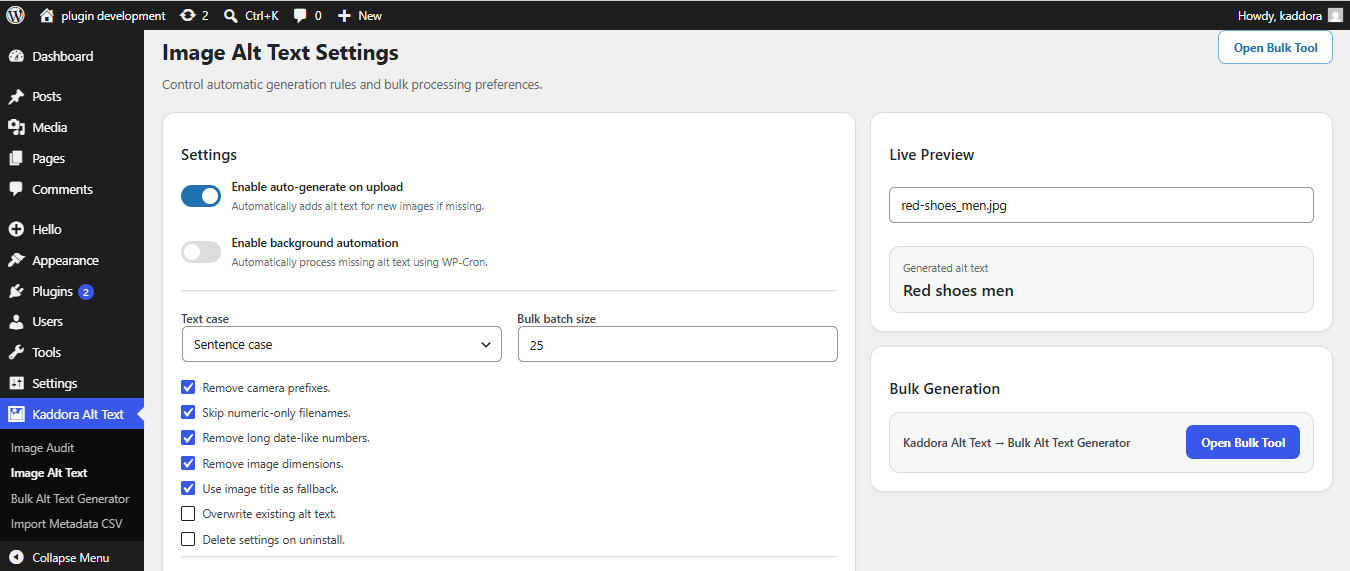Click the Pages icon in sidebar

click(16, 158)
